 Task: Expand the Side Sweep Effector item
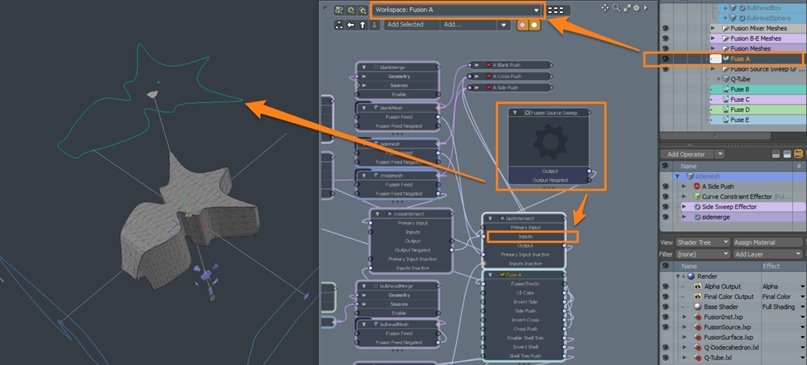pos(685,207)
